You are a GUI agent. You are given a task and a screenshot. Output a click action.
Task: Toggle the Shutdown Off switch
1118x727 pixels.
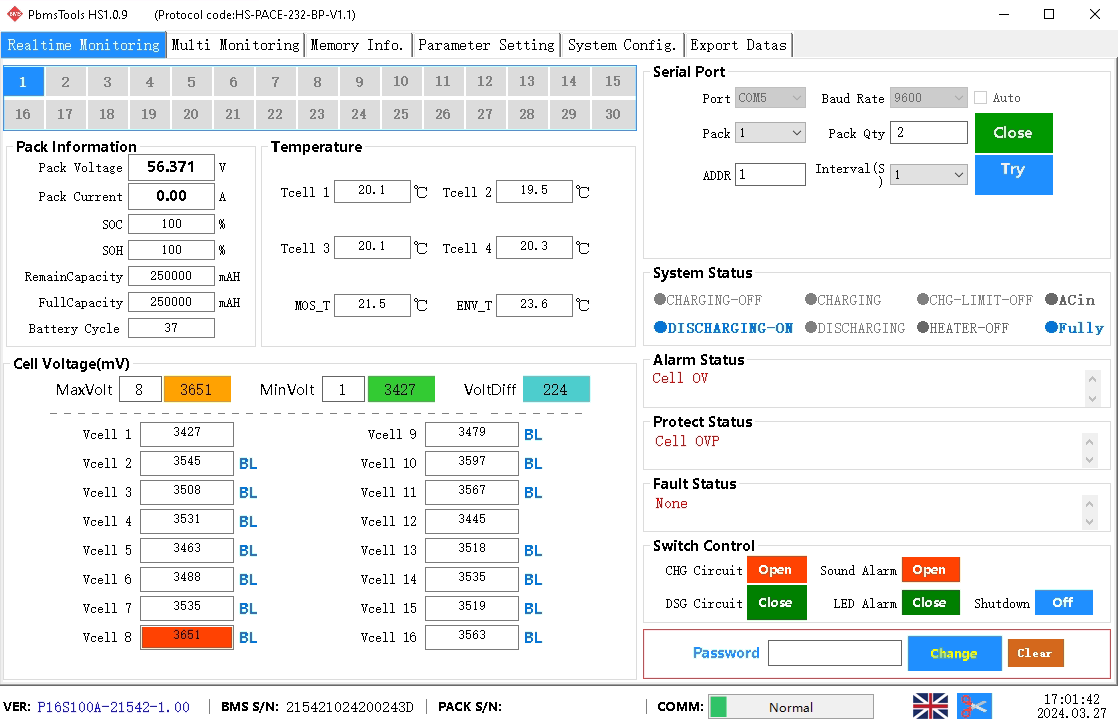(1063, 603)
